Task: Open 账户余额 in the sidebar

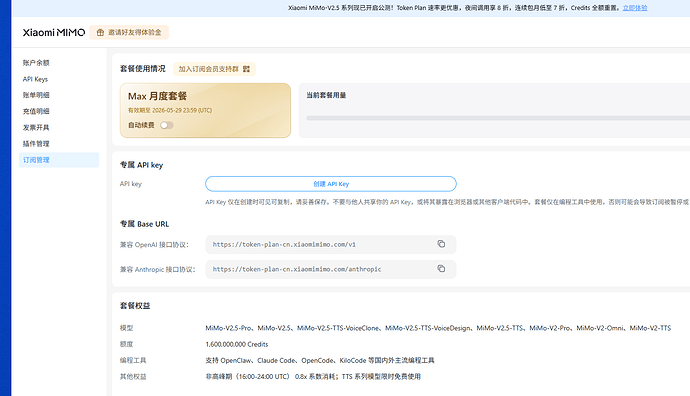Action: coord(36,63)
